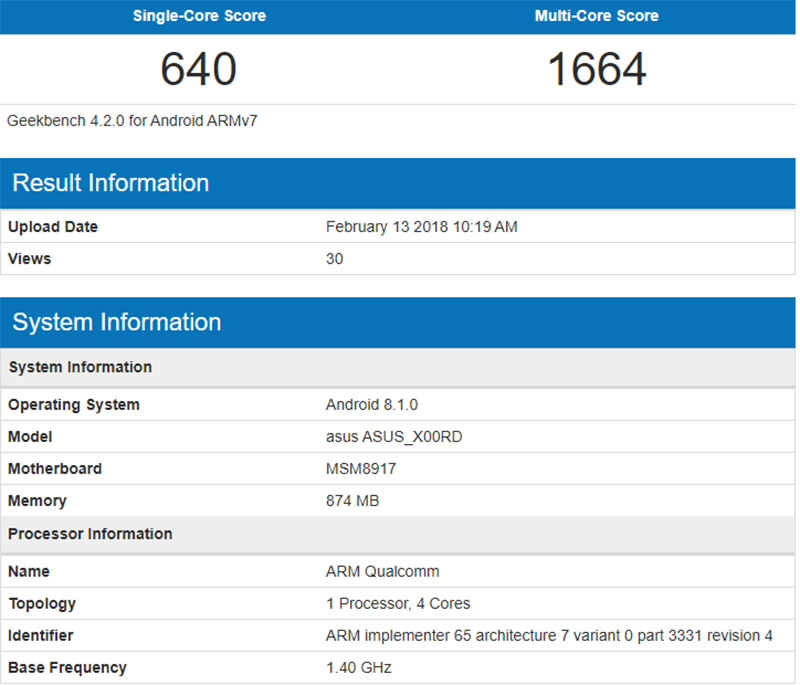
Task: Click the Geekbench 4.2.0 for Android ARMv7 text
Action: pyautogui.click(x=132, y=121)
